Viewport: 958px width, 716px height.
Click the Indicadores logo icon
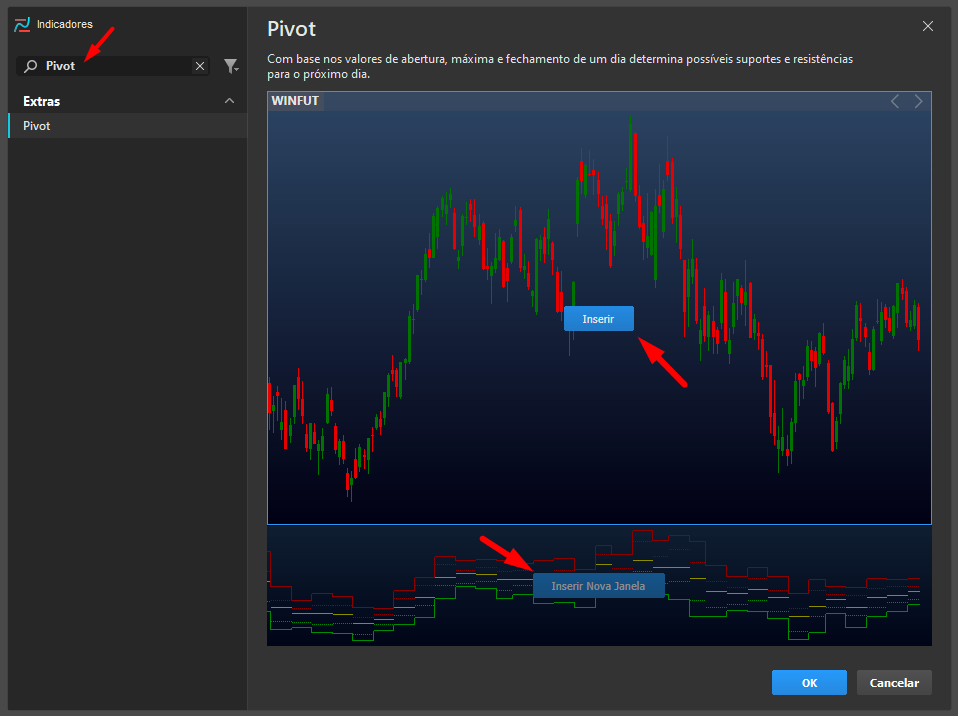pos(22,24)
